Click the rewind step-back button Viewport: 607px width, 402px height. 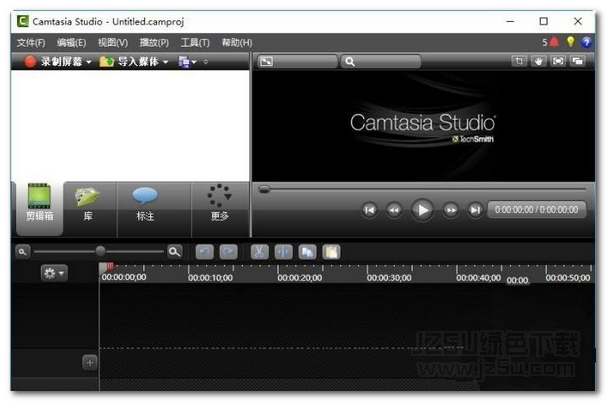394,210
